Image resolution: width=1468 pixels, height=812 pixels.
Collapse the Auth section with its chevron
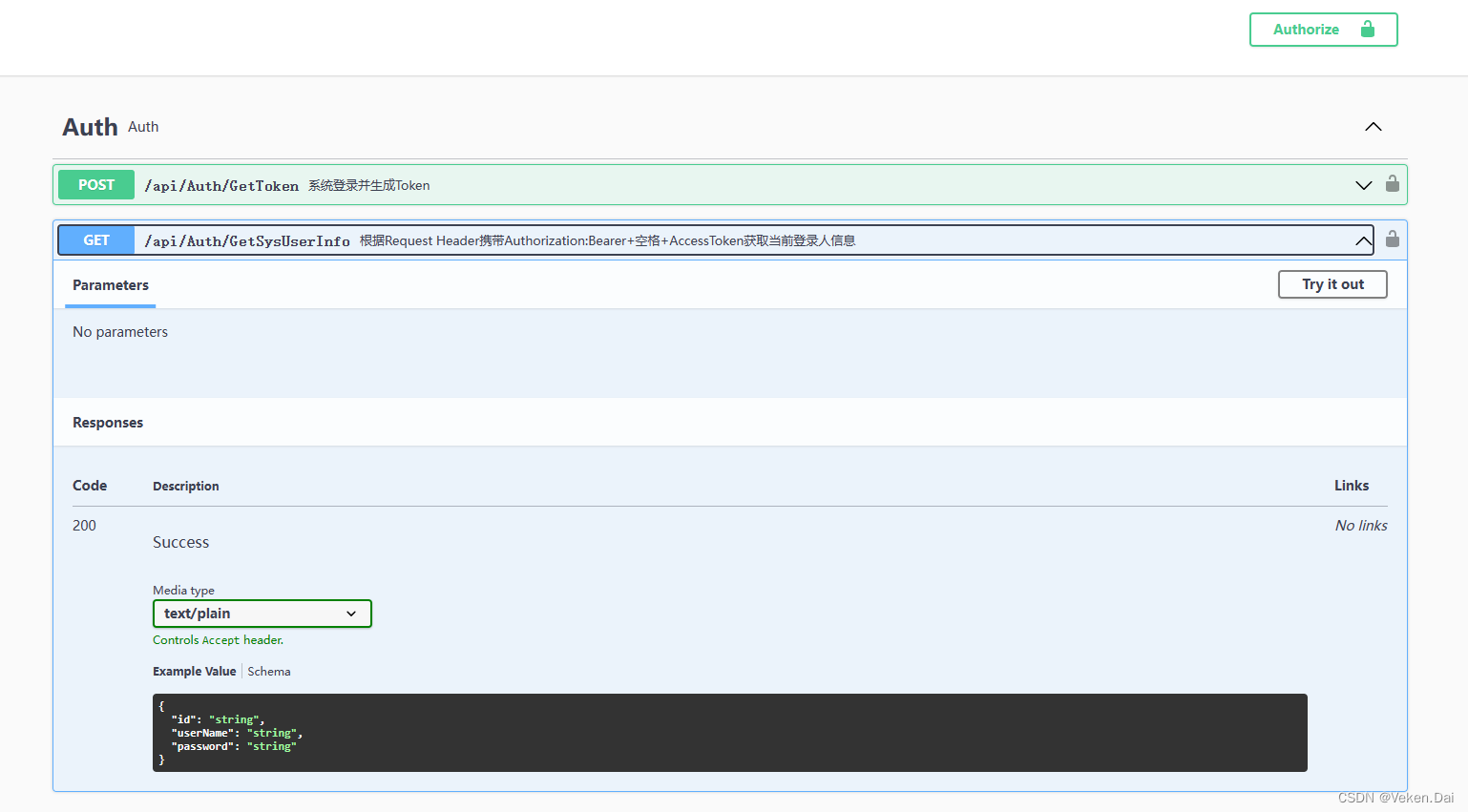[1373, 126]
